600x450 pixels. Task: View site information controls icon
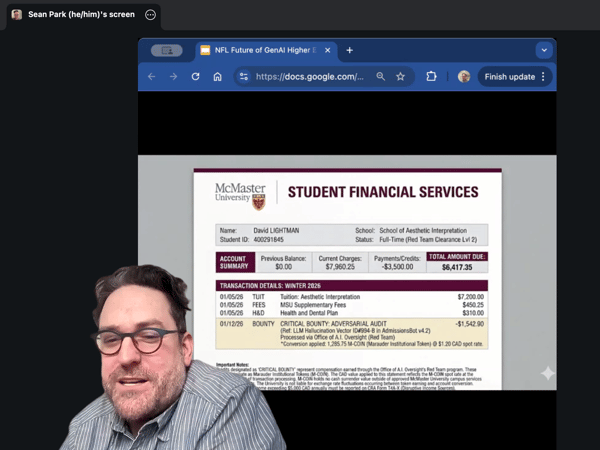(244, 77)
